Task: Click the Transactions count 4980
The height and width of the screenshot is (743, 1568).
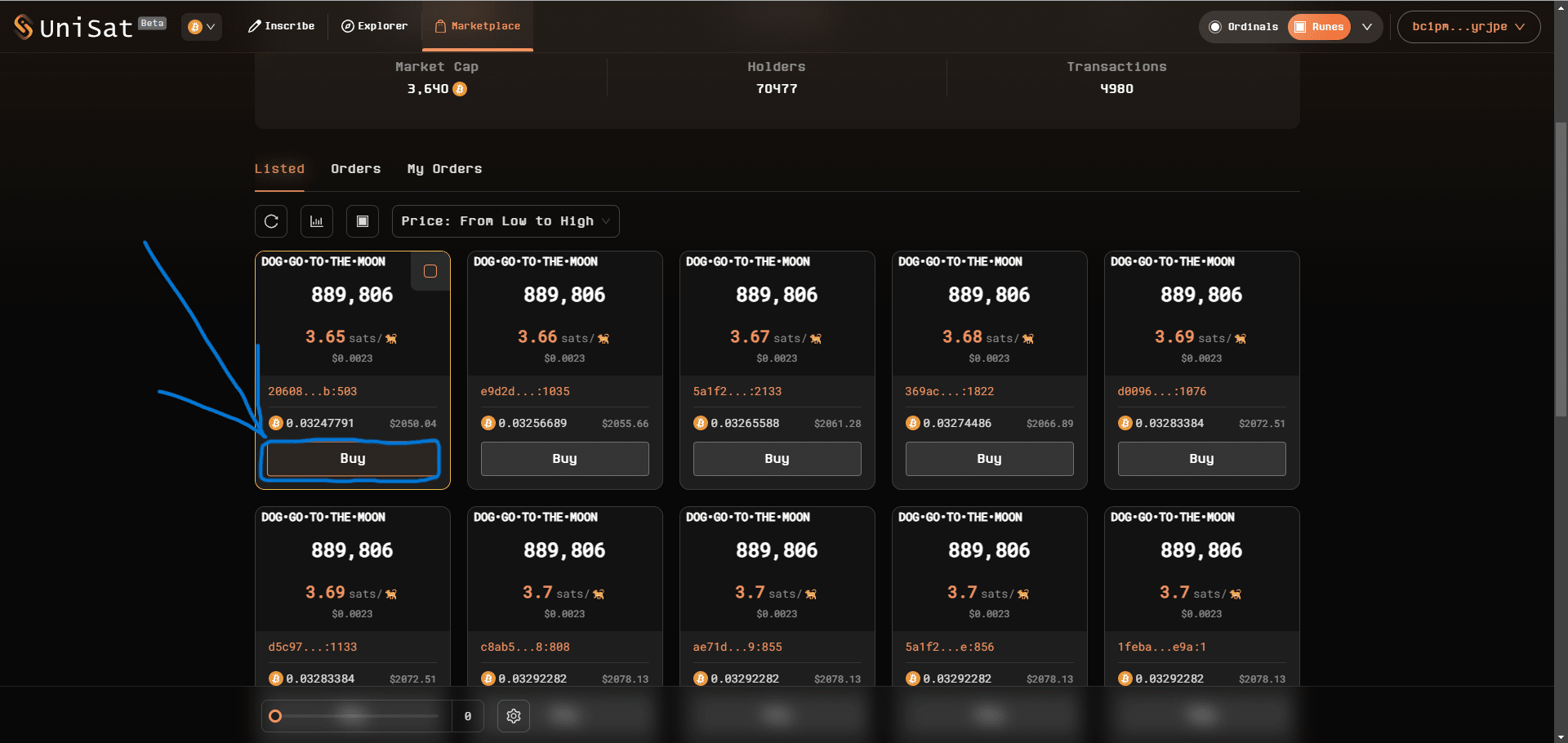Action: click(x=1116, y=89)
